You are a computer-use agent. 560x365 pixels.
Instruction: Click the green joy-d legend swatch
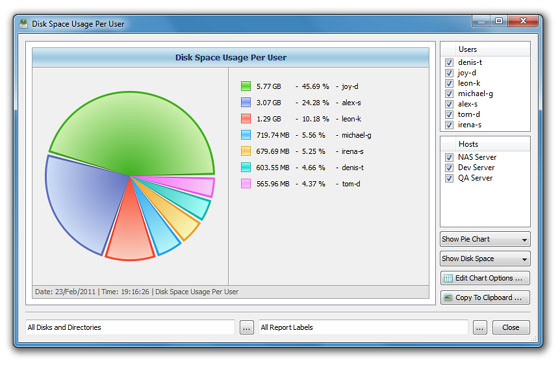coord(246,86)
